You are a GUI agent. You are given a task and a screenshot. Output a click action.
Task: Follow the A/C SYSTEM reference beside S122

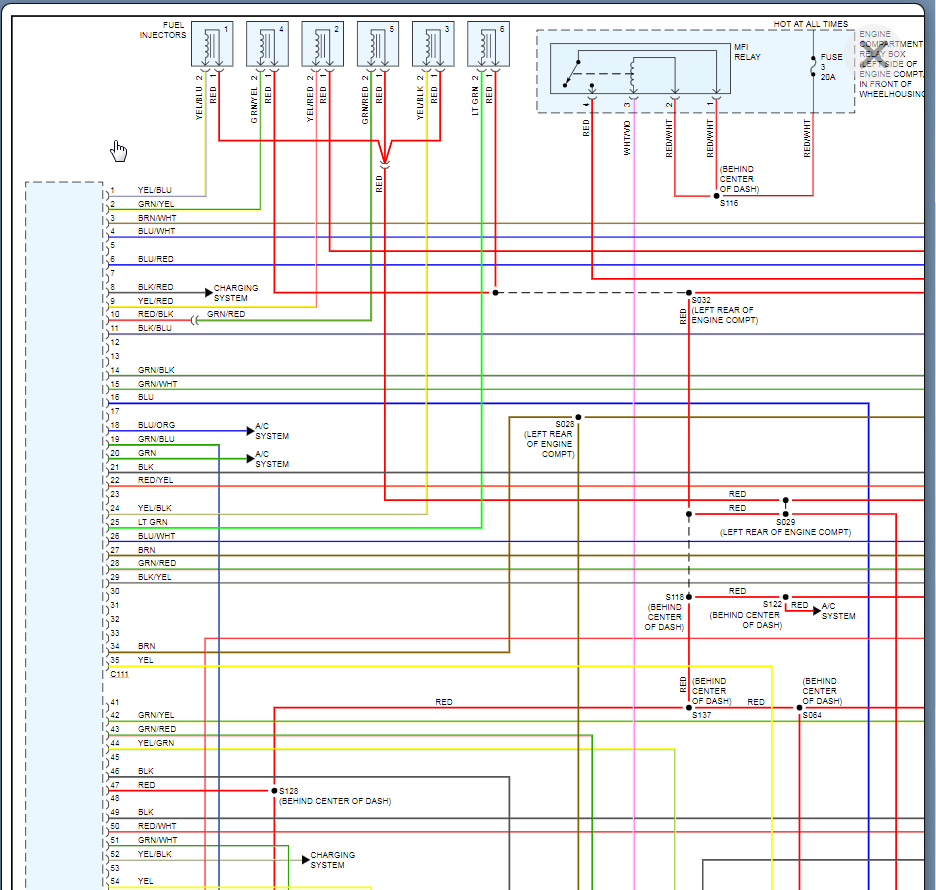(838, 611)
